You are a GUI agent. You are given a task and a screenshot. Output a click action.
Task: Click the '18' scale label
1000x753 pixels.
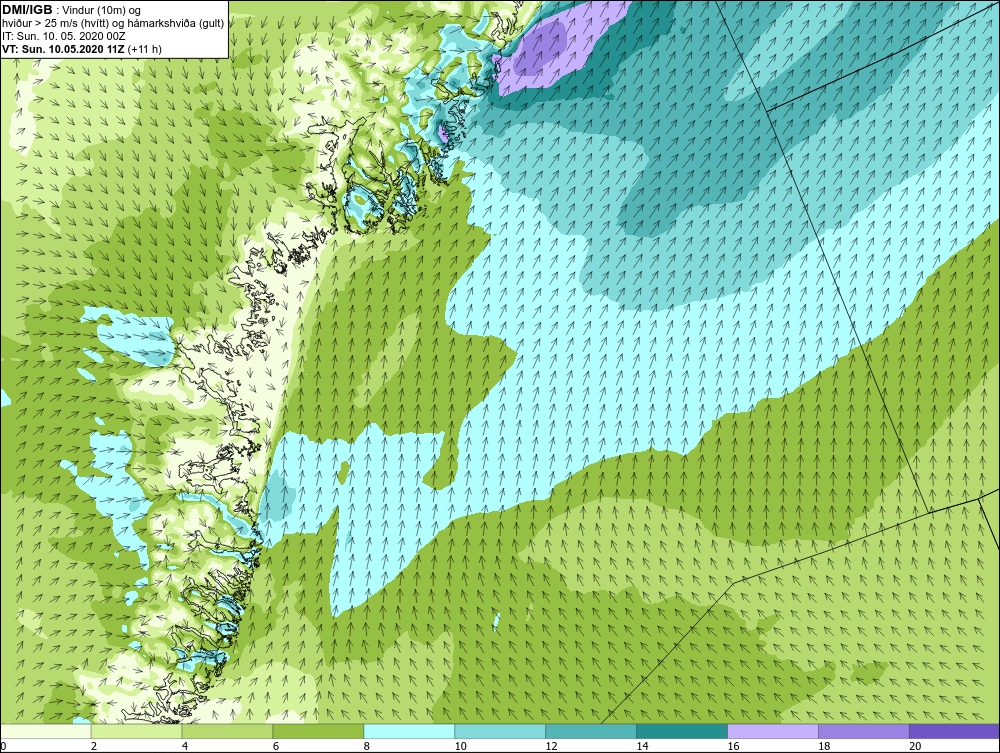pos(824,745)
